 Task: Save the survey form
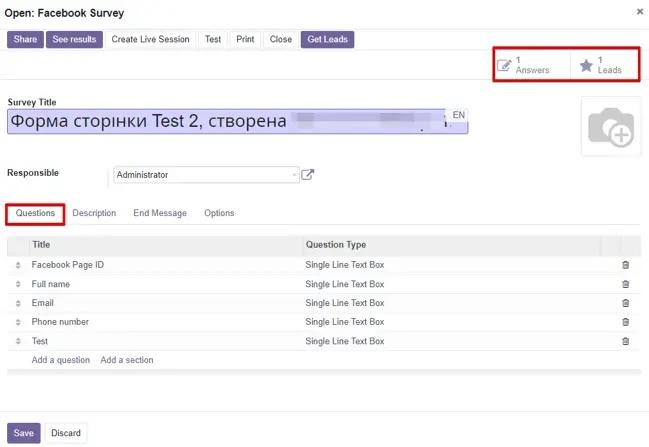[x=24, y=433]
